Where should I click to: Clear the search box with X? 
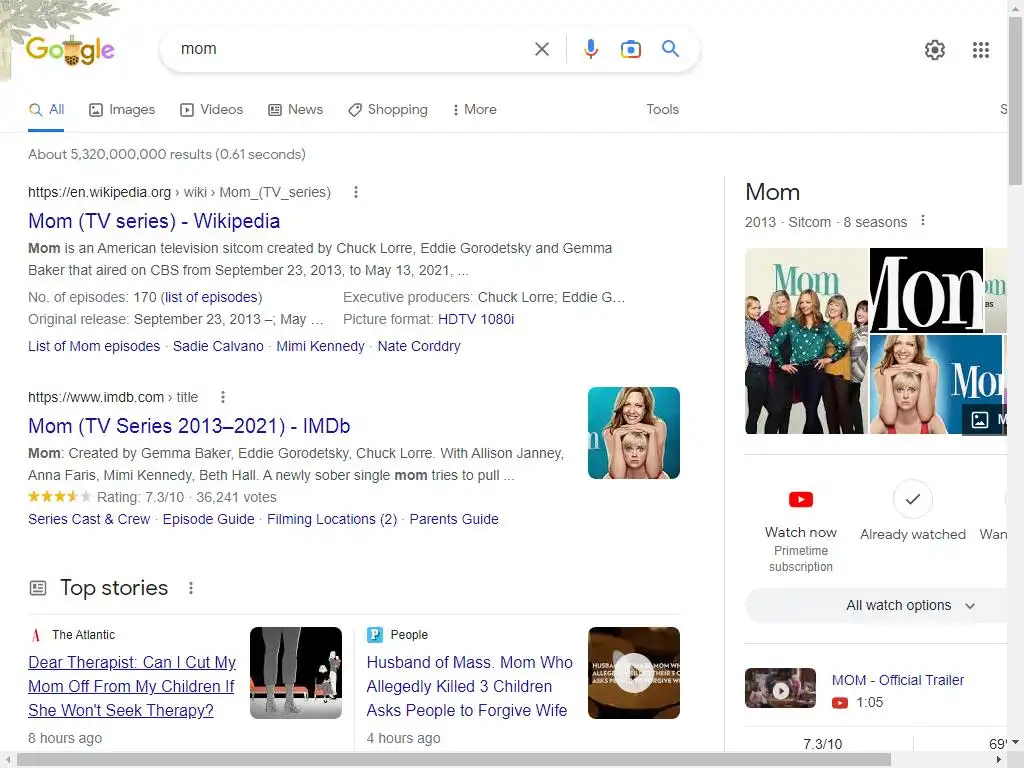coord(541,49)
